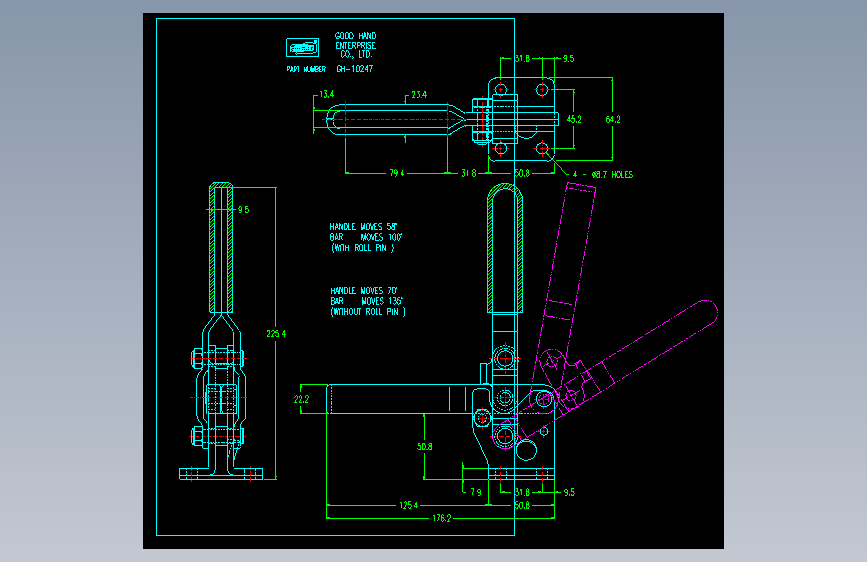Click the 'PART NUMBER' label

click(x=306, y=69)
